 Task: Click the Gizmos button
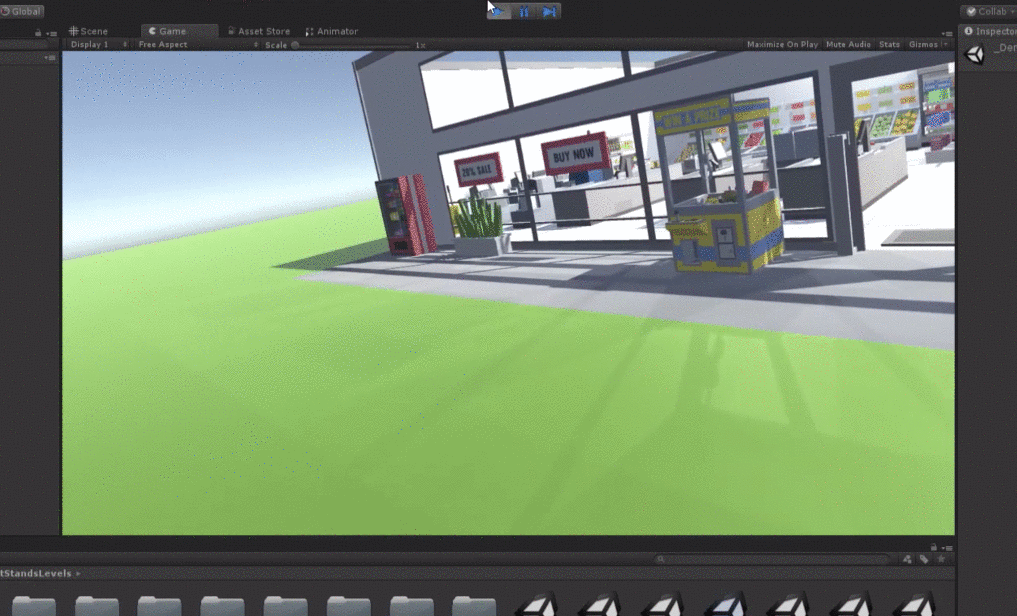pos(923,45)
